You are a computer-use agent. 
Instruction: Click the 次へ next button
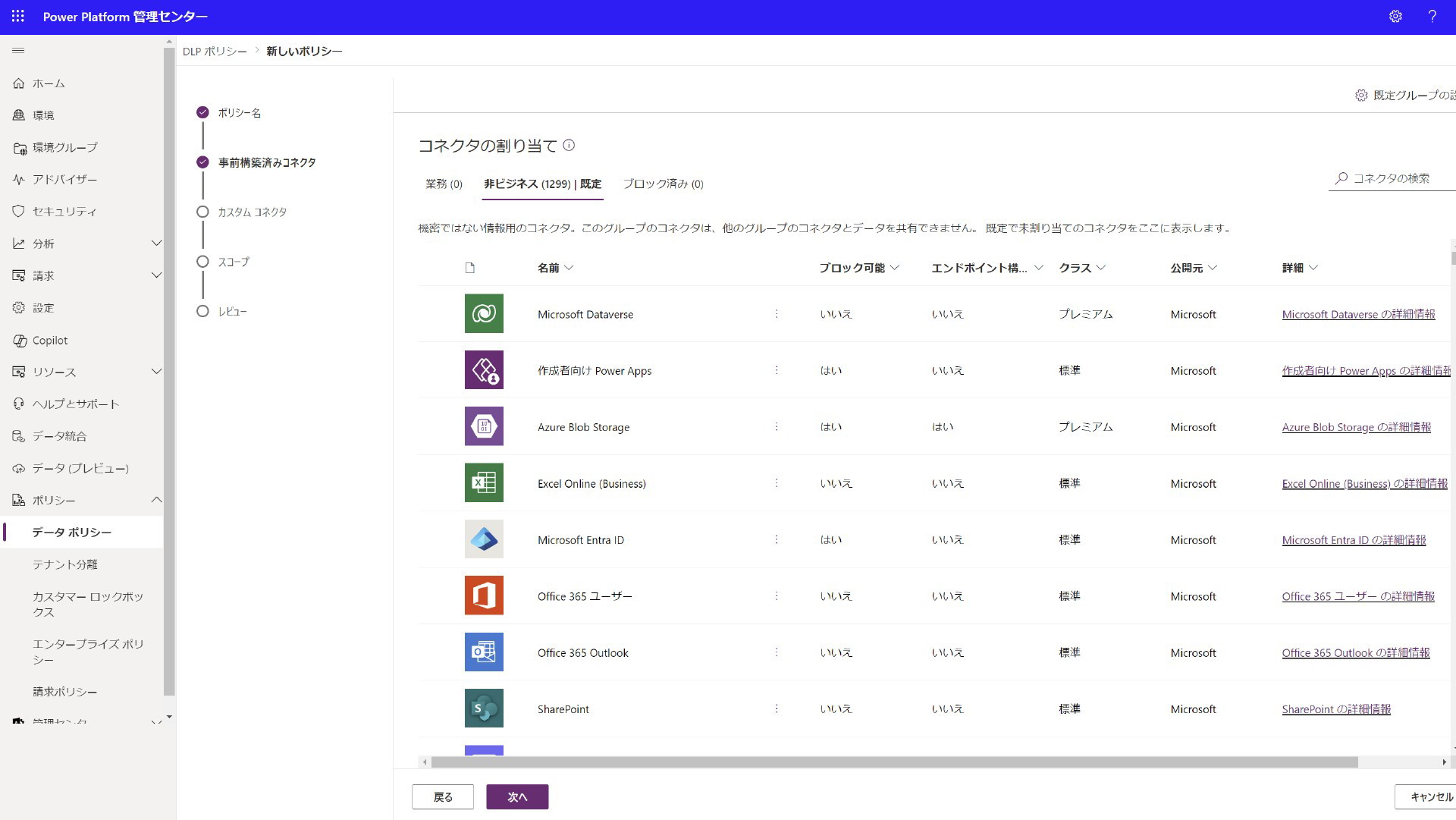click(517, 797)
